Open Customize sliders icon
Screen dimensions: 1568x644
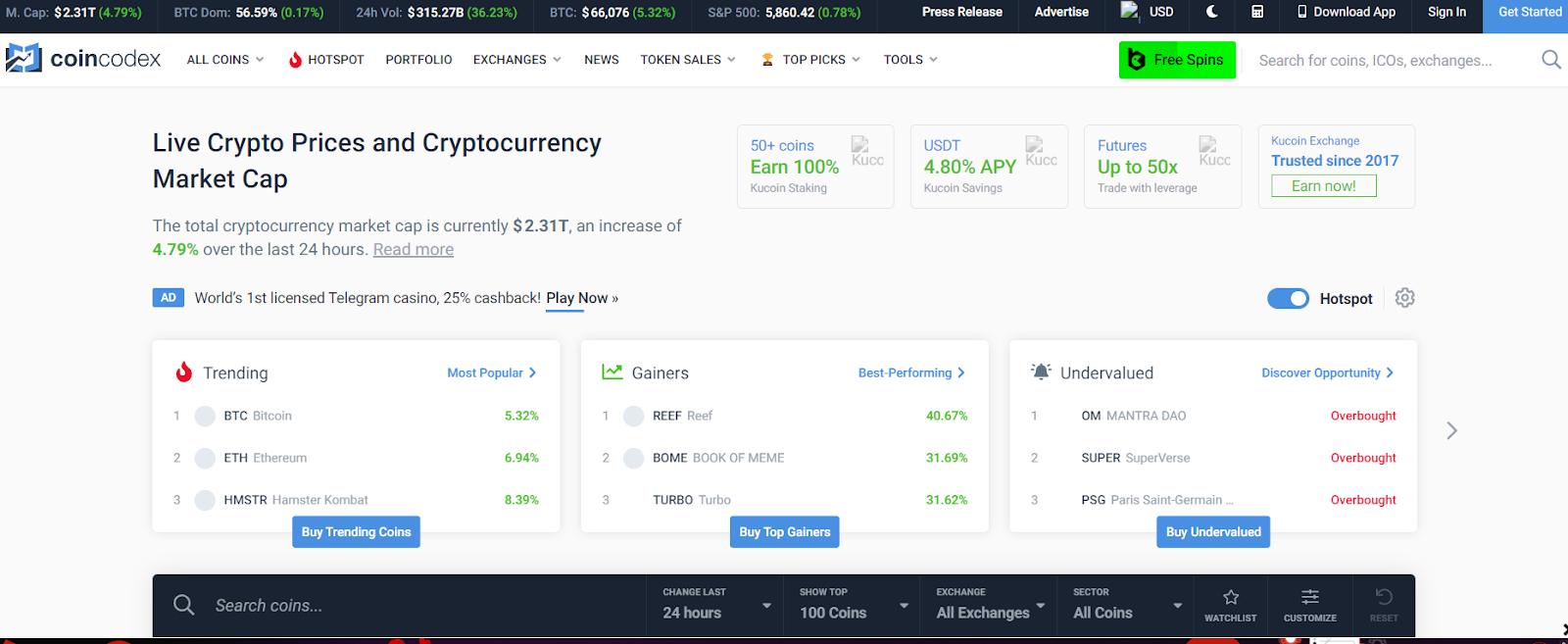(1310, 597)
